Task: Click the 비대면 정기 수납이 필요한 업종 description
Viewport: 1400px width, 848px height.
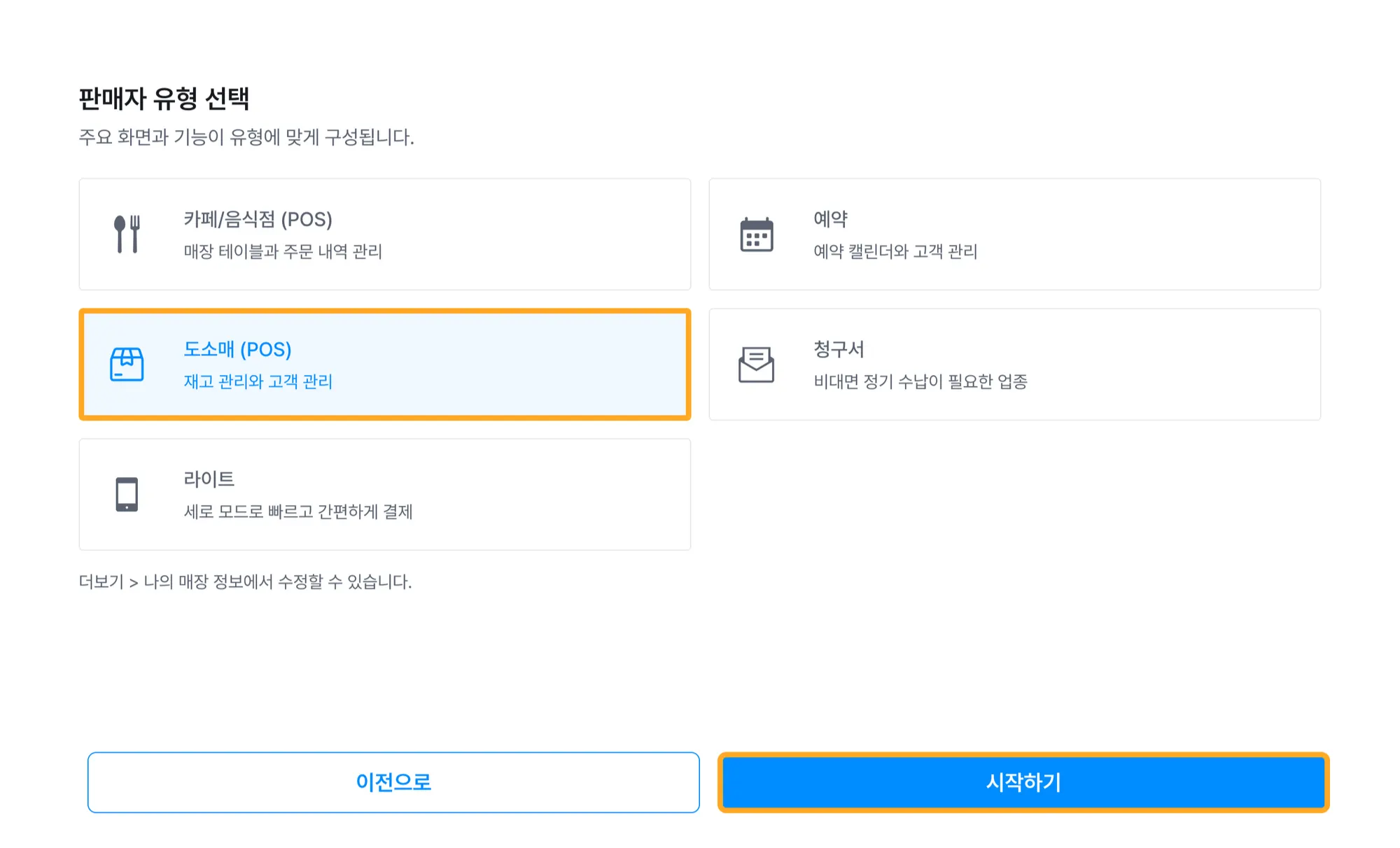Action: coord(920,381)
